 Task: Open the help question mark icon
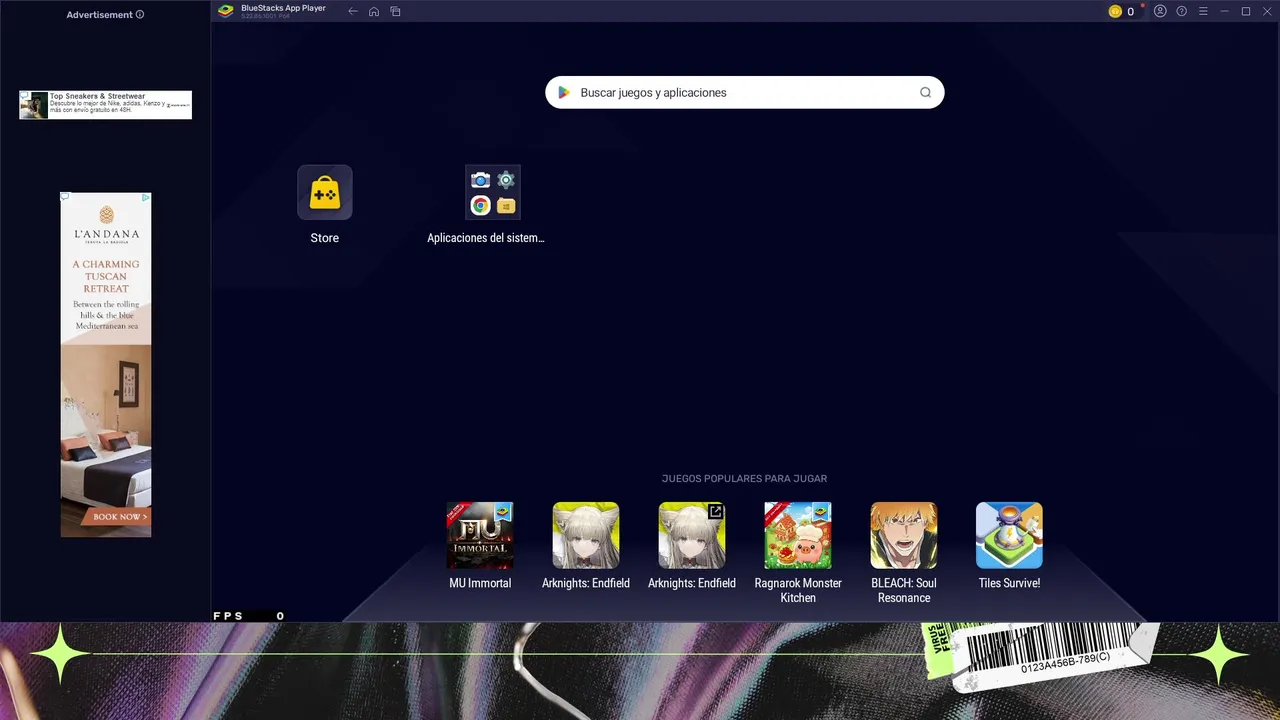pyautogui.click(x=1182, y=11)
